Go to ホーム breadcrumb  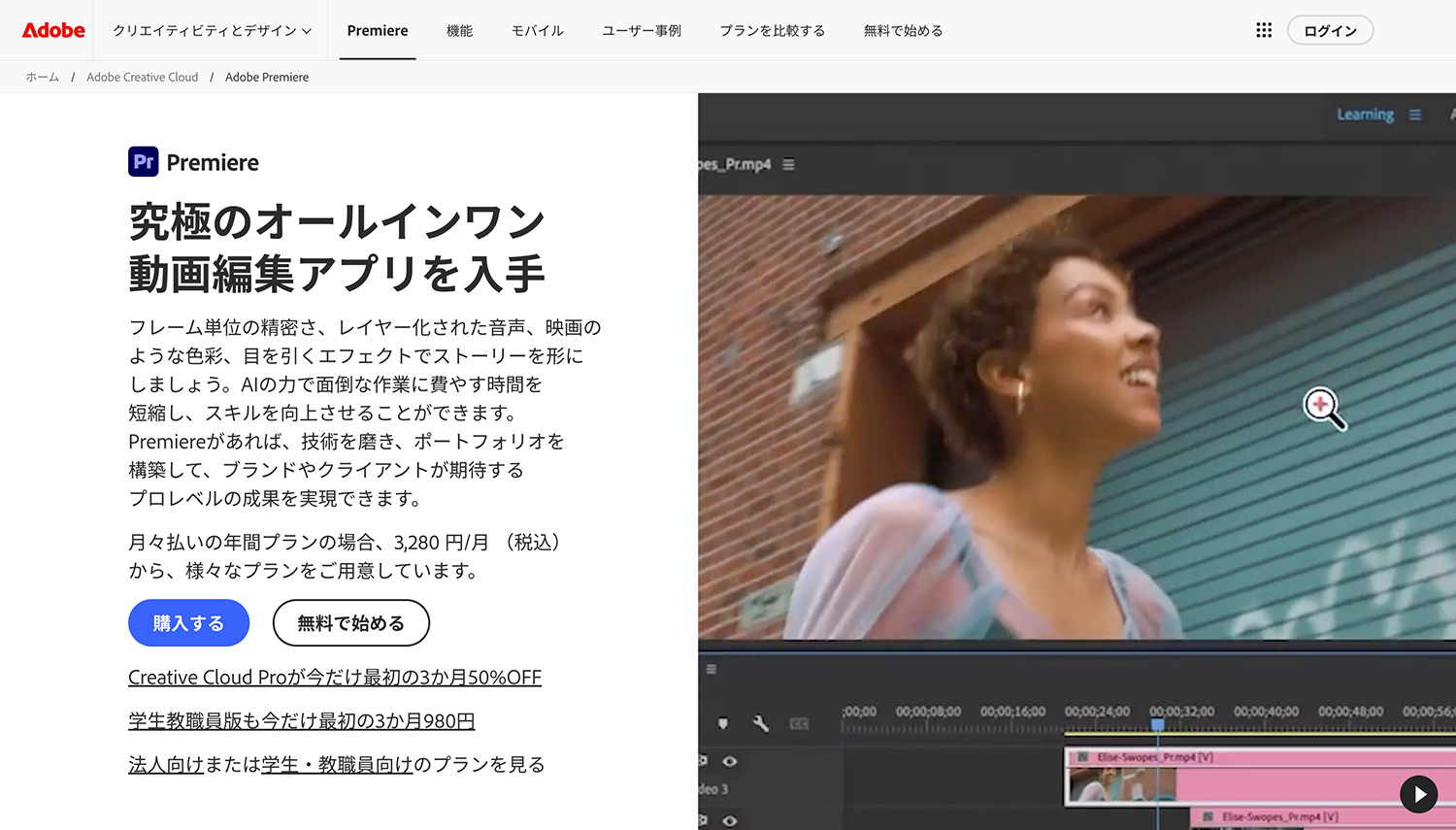(x=43, y=77)
